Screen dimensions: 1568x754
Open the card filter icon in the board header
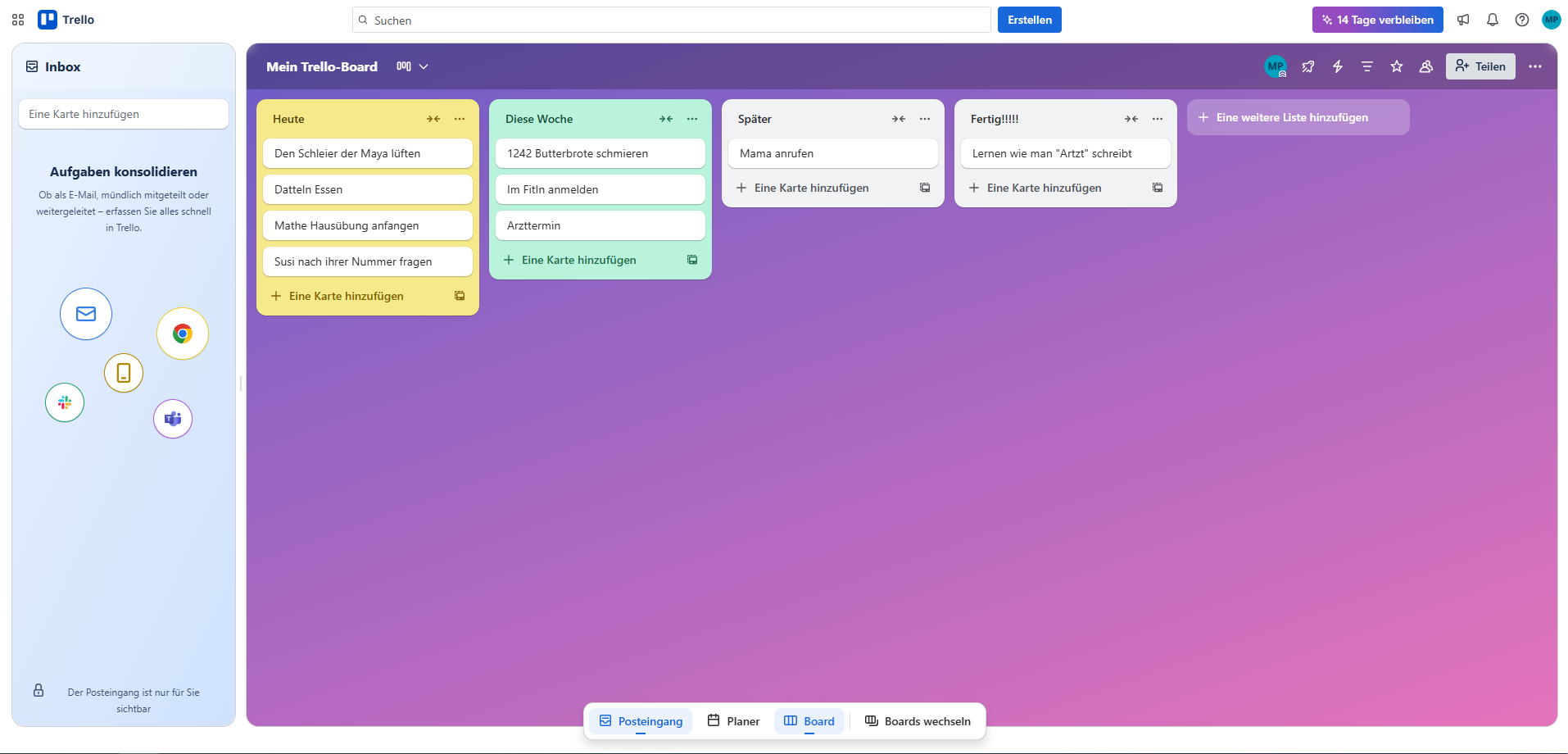[1366, 66]
